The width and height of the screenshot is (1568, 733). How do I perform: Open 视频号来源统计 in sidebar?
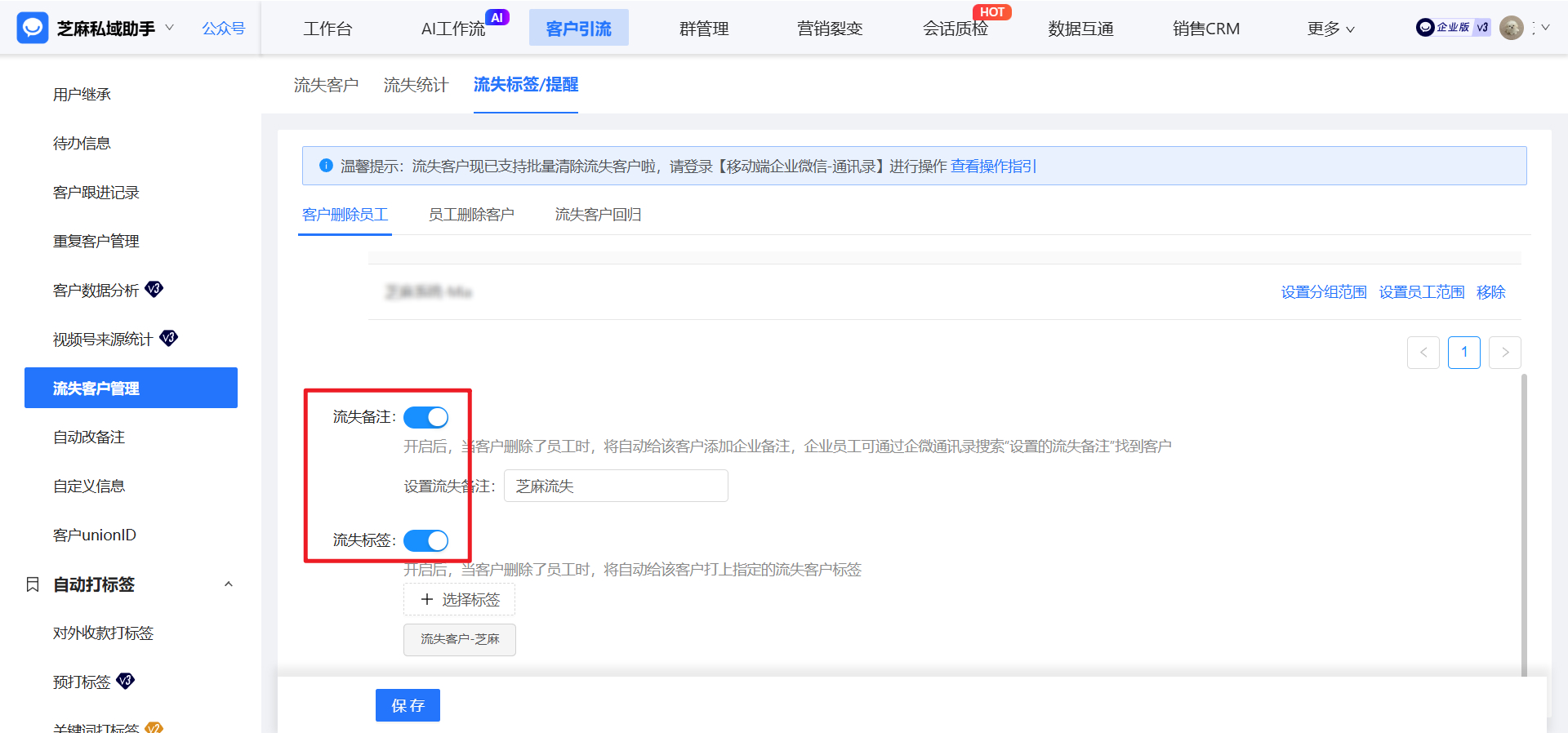pos(103,340)
